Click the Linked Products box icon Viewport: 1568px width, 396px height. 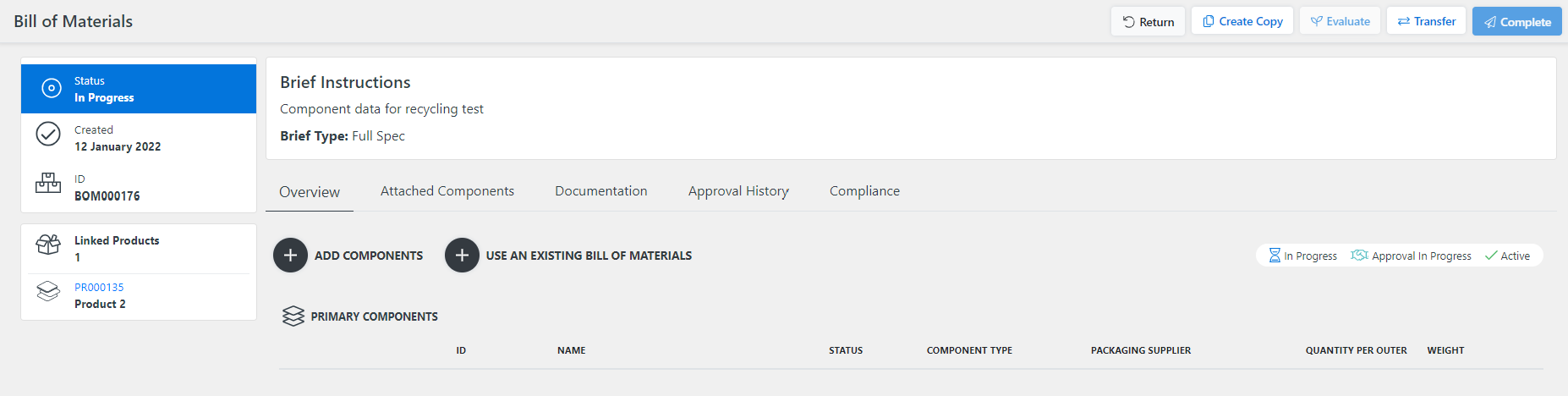point(48,245)
